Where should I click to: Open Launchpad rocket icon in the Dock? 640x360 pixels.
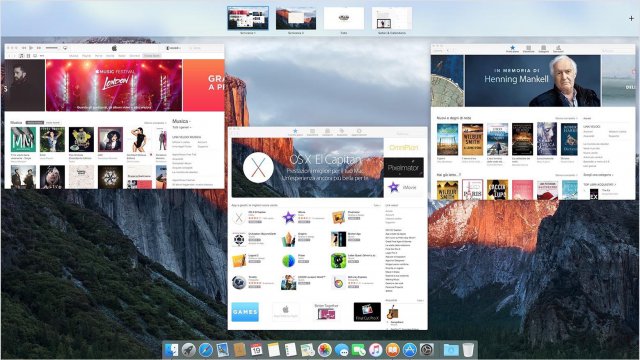coord(188,350)
